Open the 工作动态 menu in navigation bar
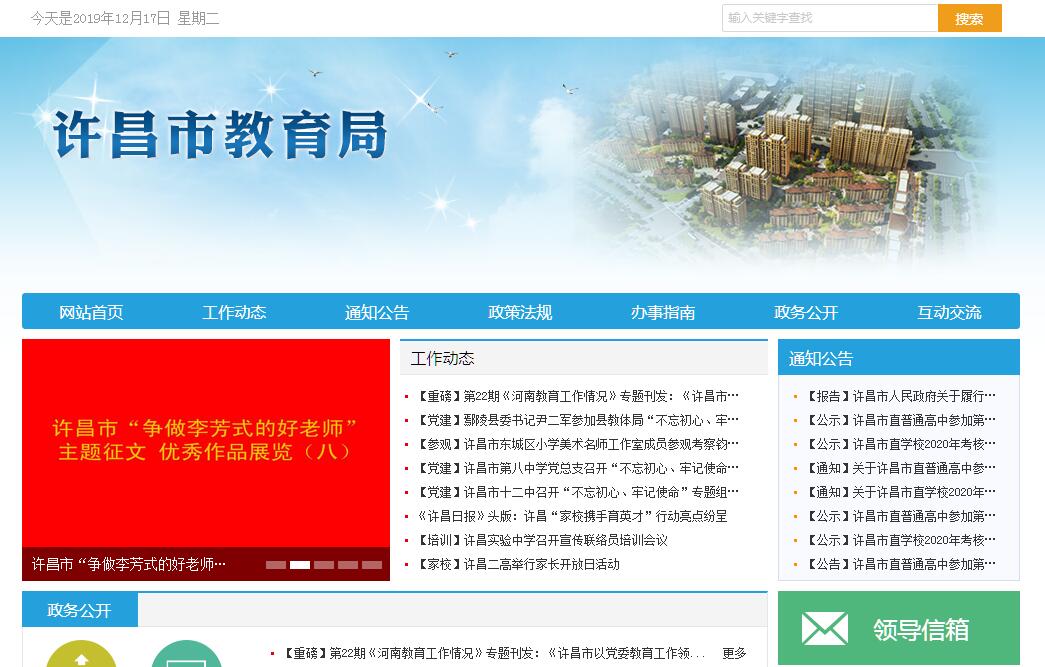The width and height of the screenshot is (1045, 667). coord(234,312)
